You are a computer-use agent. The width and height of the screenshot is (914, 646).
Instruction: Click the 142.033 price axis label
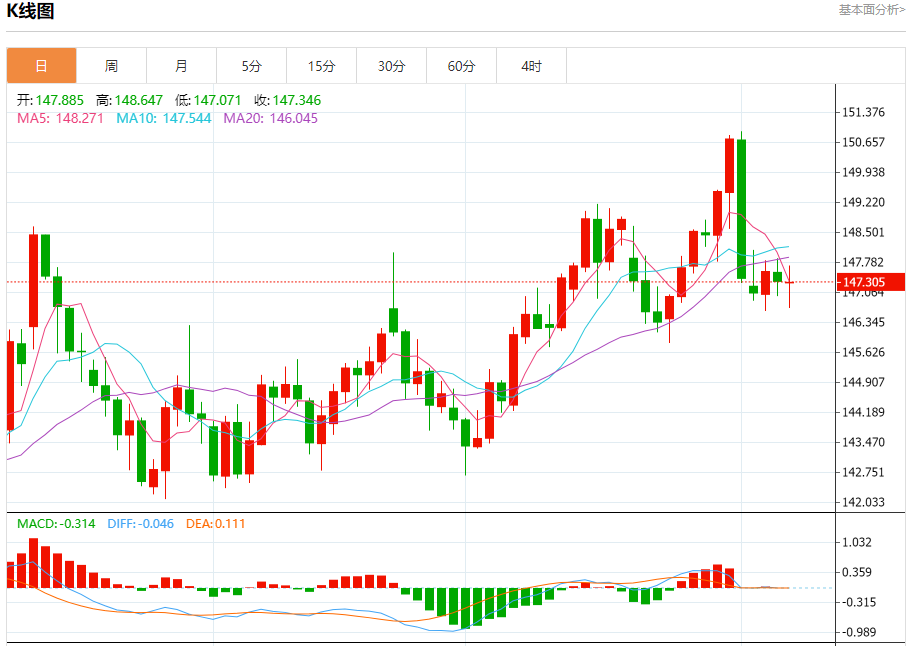863,502
